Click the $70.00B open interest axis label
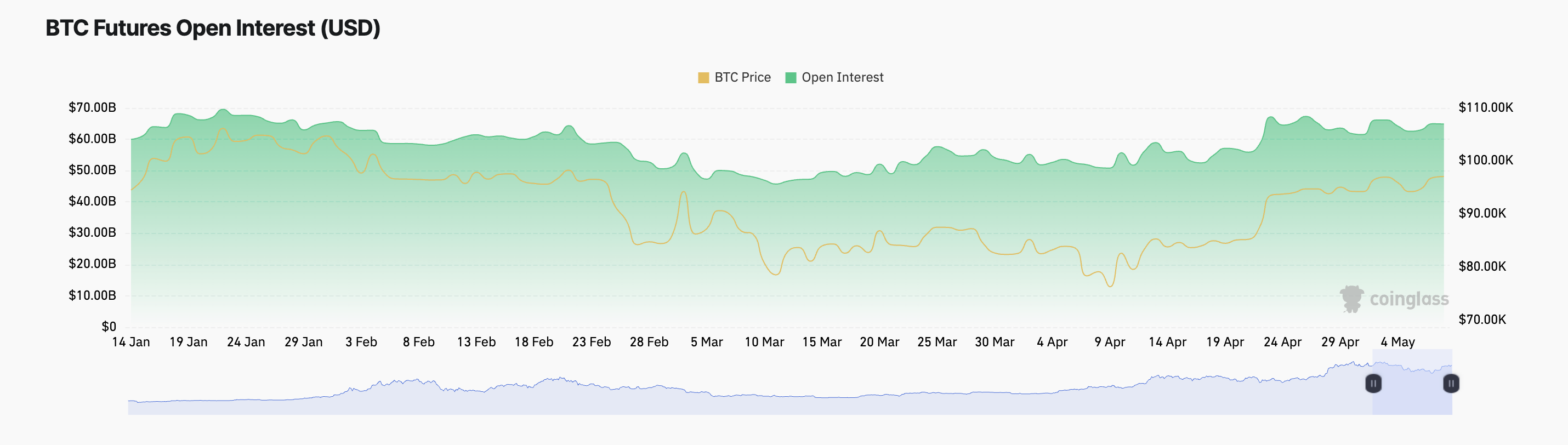Image resolution: width=1568 pixels, height=445 pixels. click(92, 108)
